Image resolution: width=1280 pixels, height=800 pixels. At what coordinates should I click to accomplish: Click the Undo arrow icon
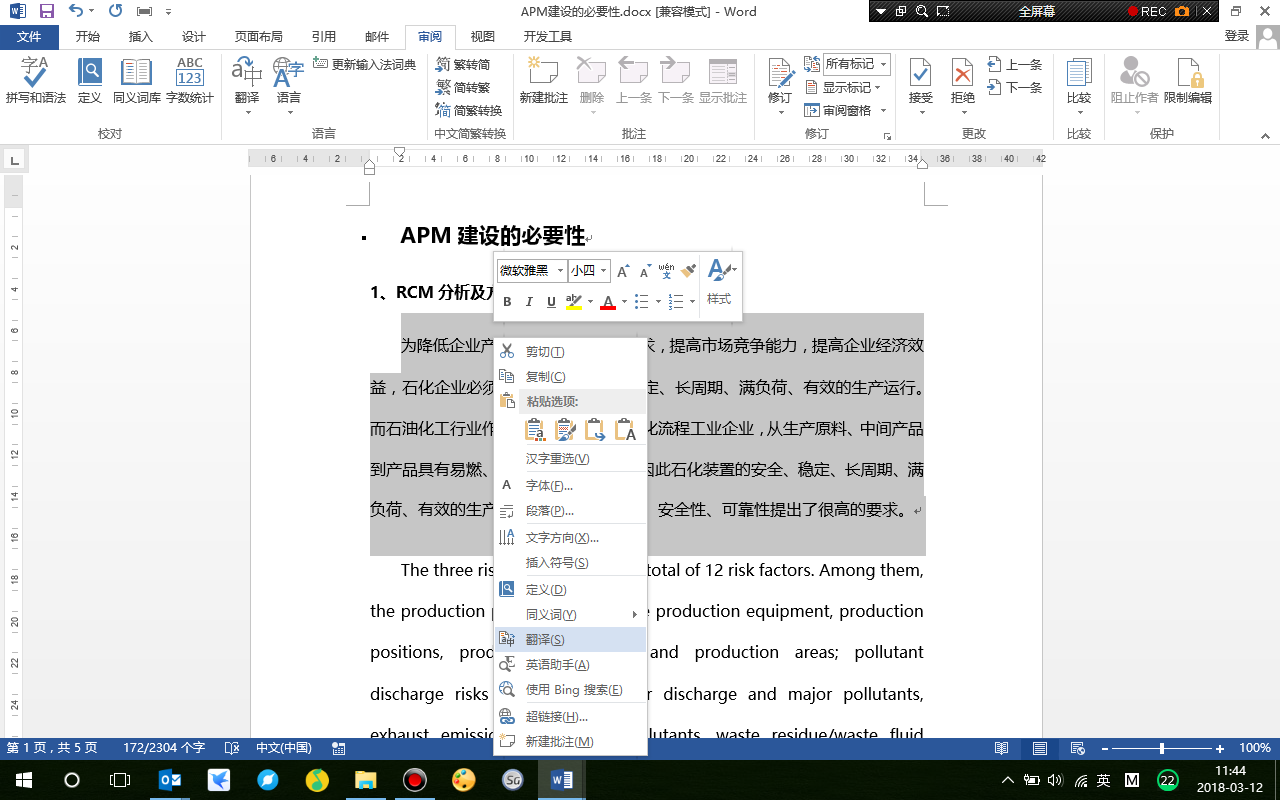pyautogui.click(x=76, y=11)
